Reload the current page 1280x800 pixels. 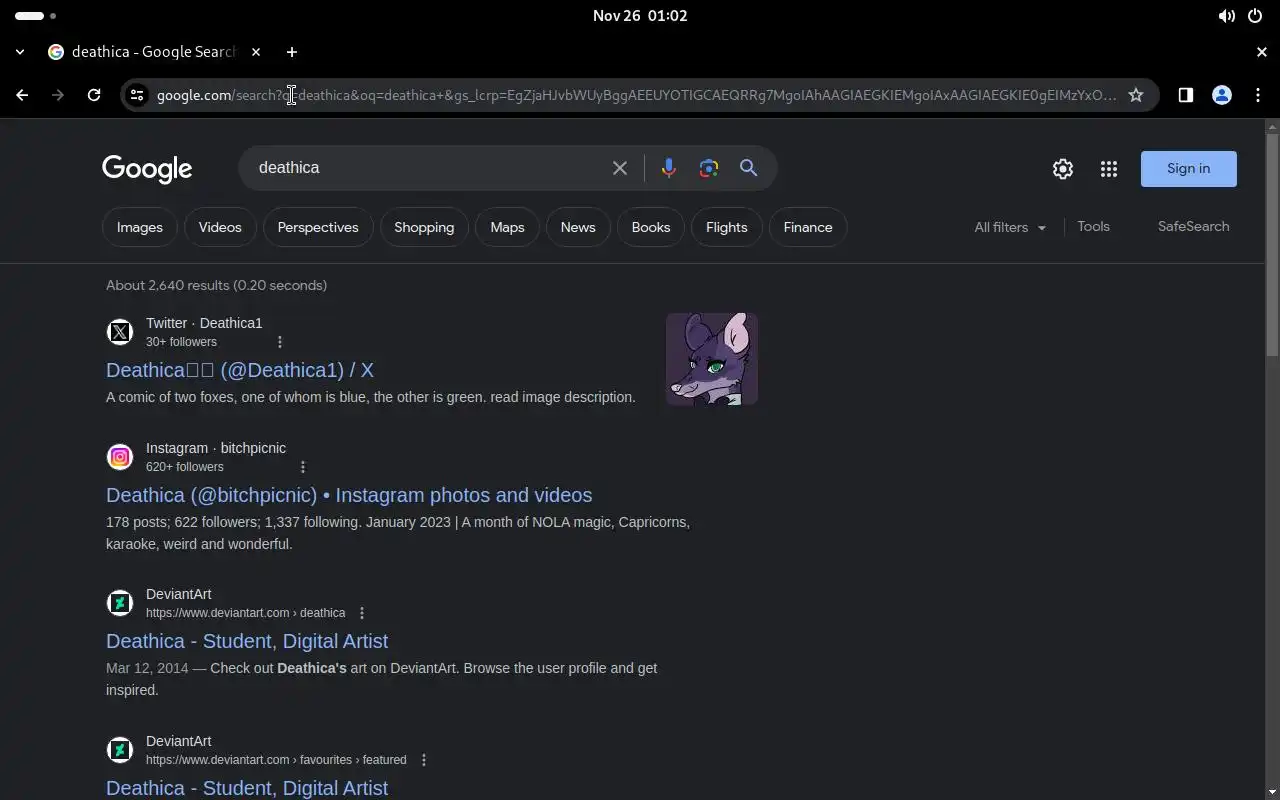pos(94,95)
